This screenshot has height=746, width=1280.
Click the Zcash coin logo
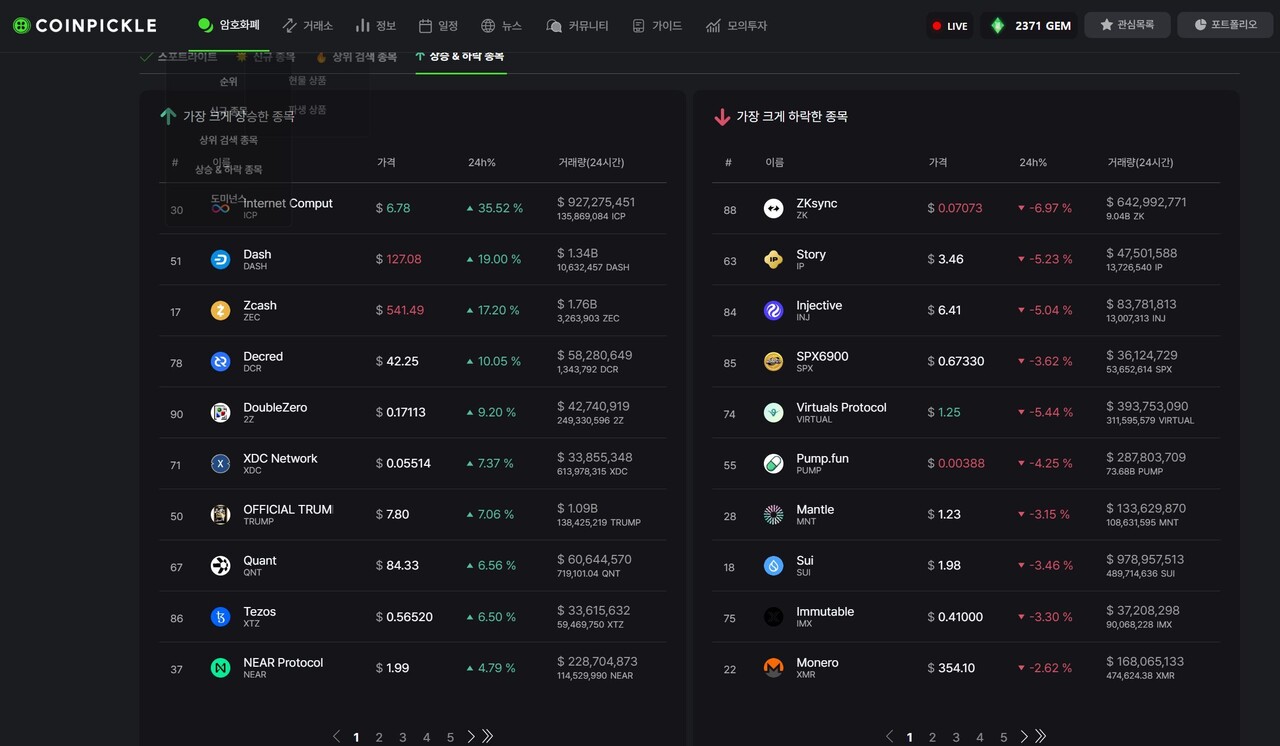(220, 311)
